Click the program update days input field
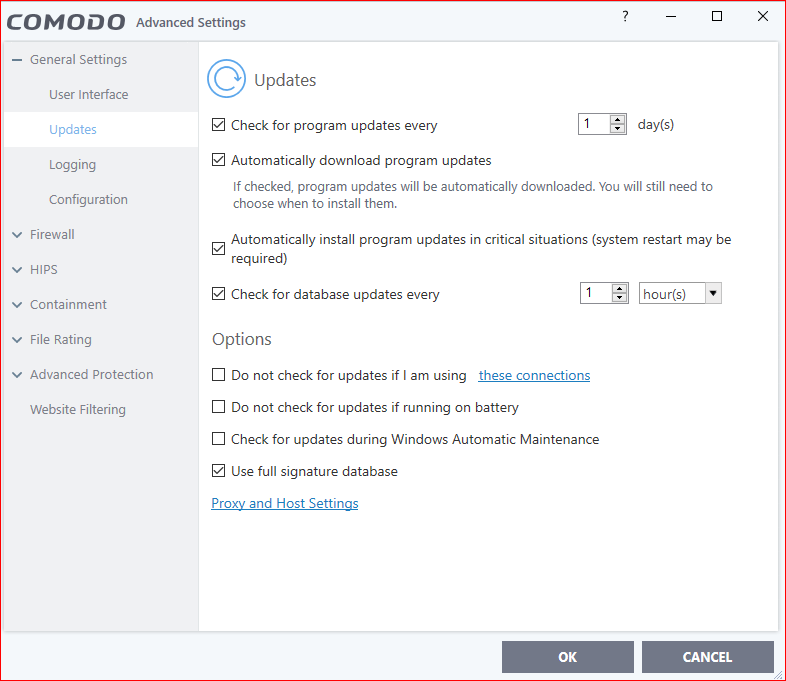The height and width of the screenshot is (681, 786). (593, 125)
